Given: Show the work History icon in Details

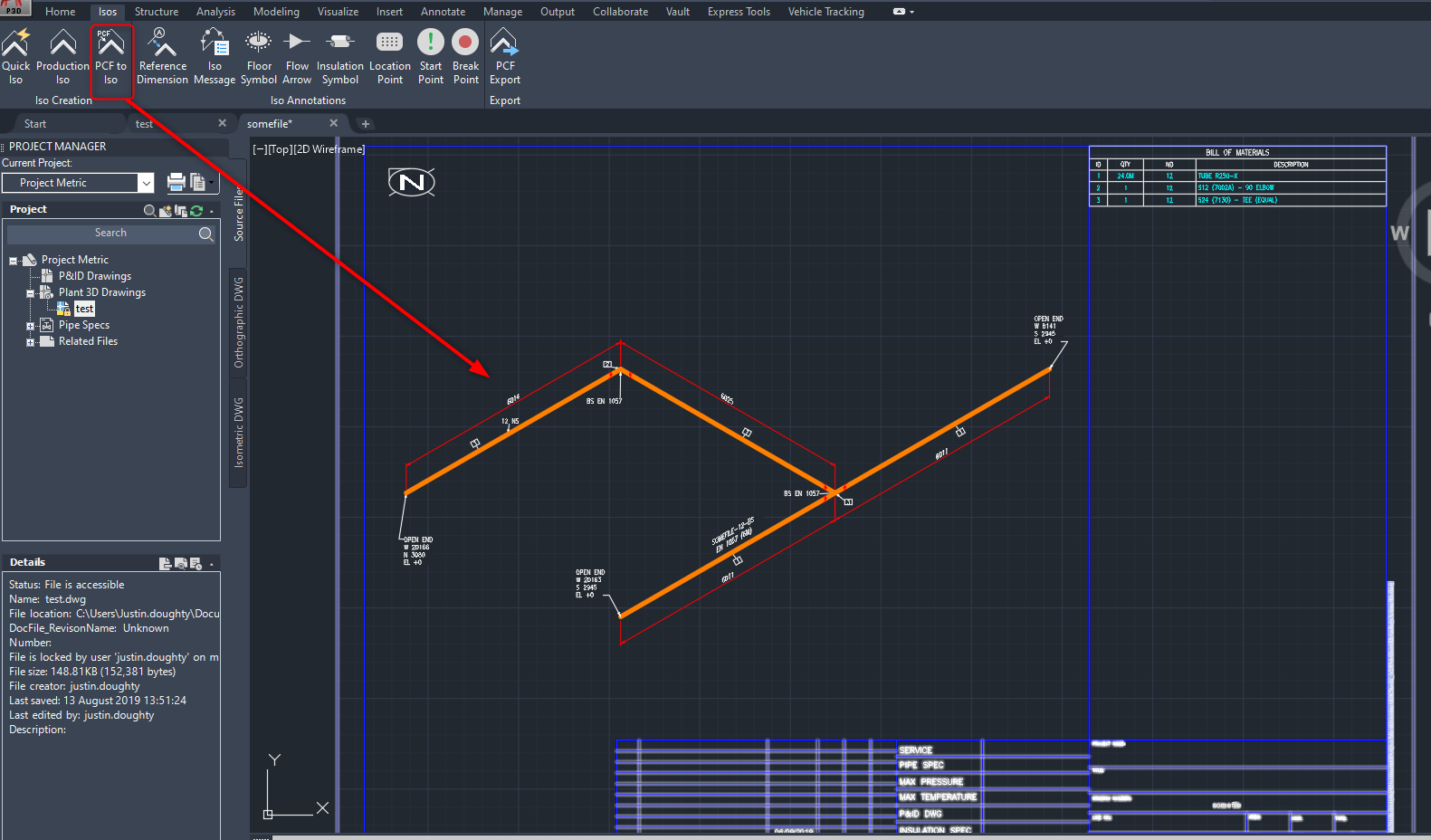Looking at the screenshot, I should 195,563.
